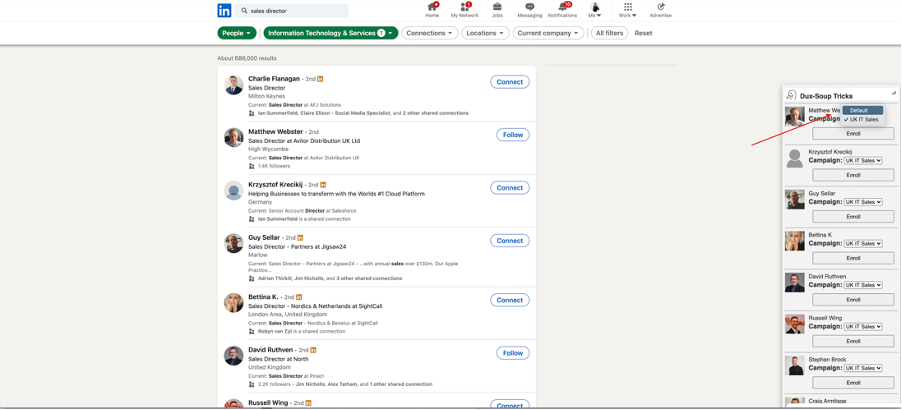This screenshot has width=902, height=410.
Task: Click the Dux-Soup Tricks logo icon
Action: (x=792, y=95)
